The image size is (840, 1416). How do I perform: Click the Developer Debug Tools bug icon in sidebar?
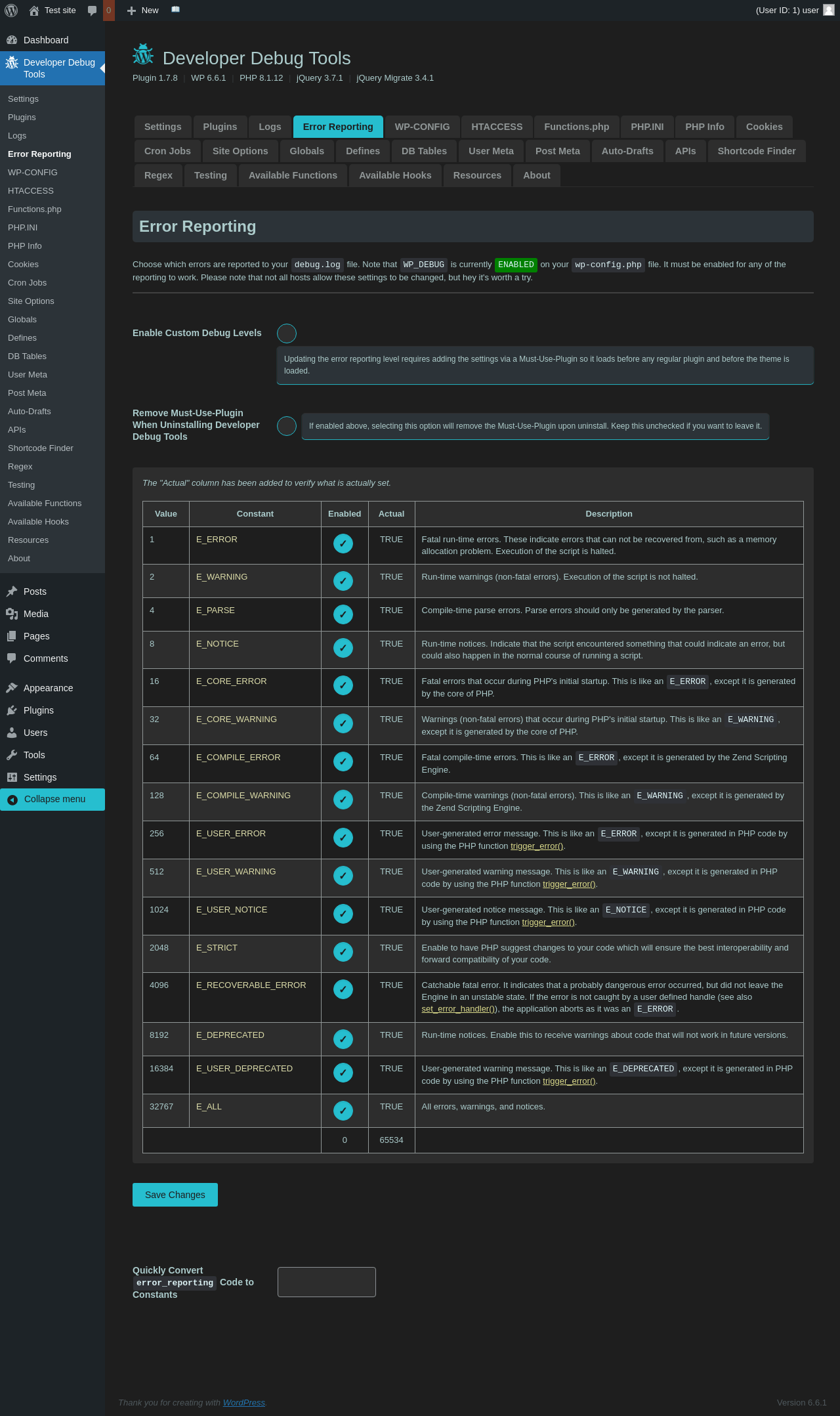point(12,62)
